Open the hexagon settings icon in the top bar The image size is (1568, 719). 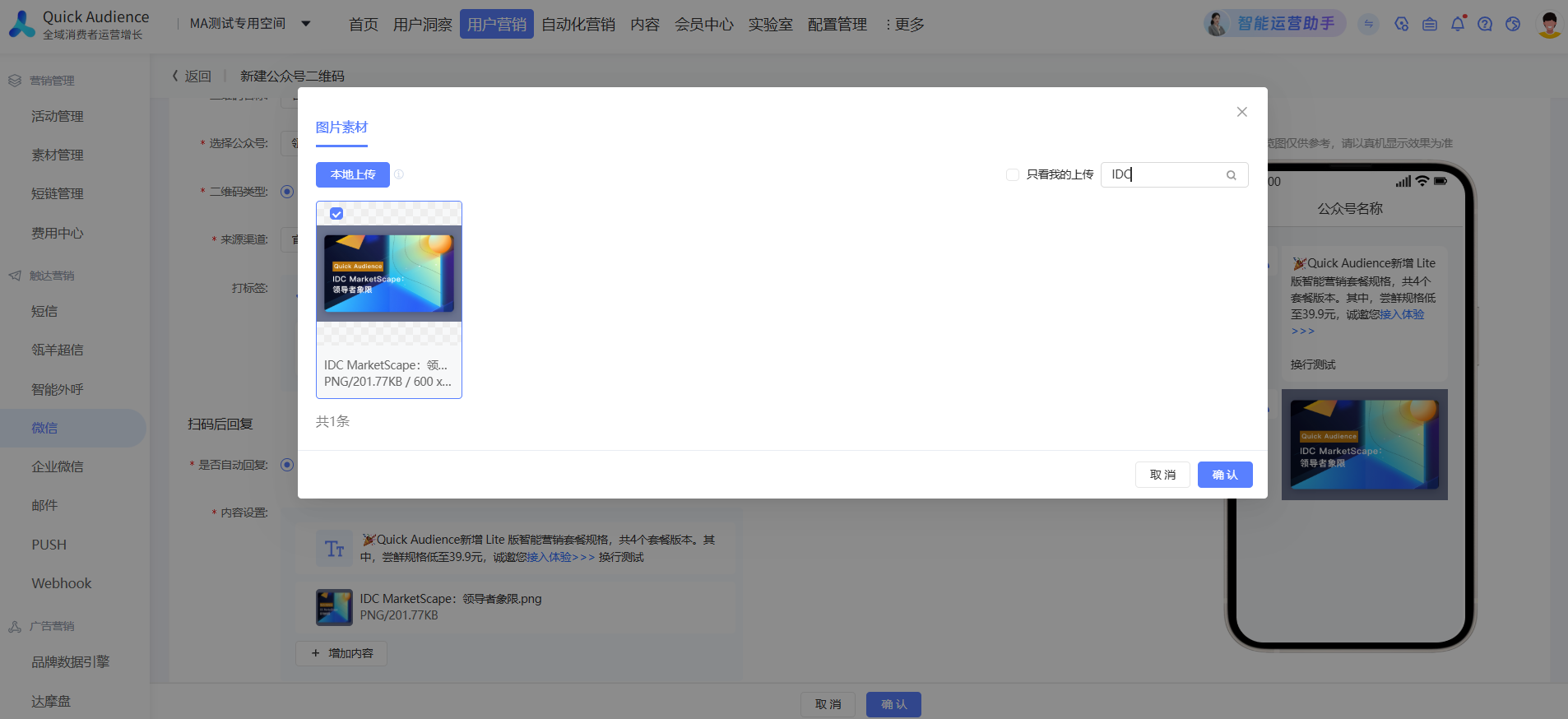pos(1402,24)
